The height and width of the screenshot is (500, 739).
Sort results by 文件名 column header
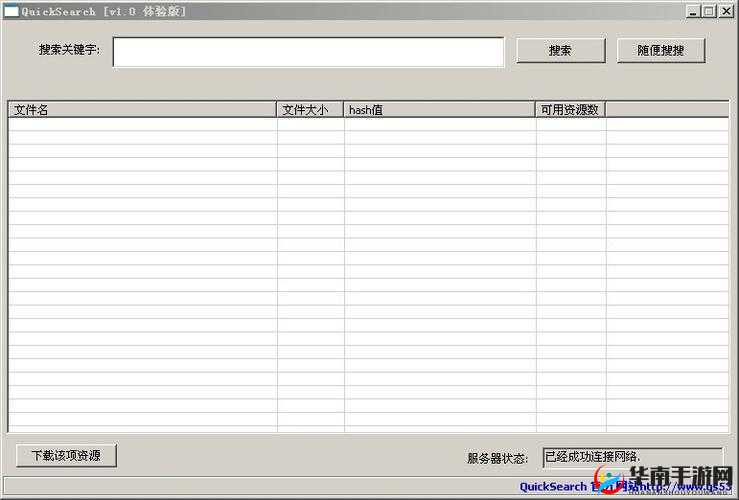[142, 110]
